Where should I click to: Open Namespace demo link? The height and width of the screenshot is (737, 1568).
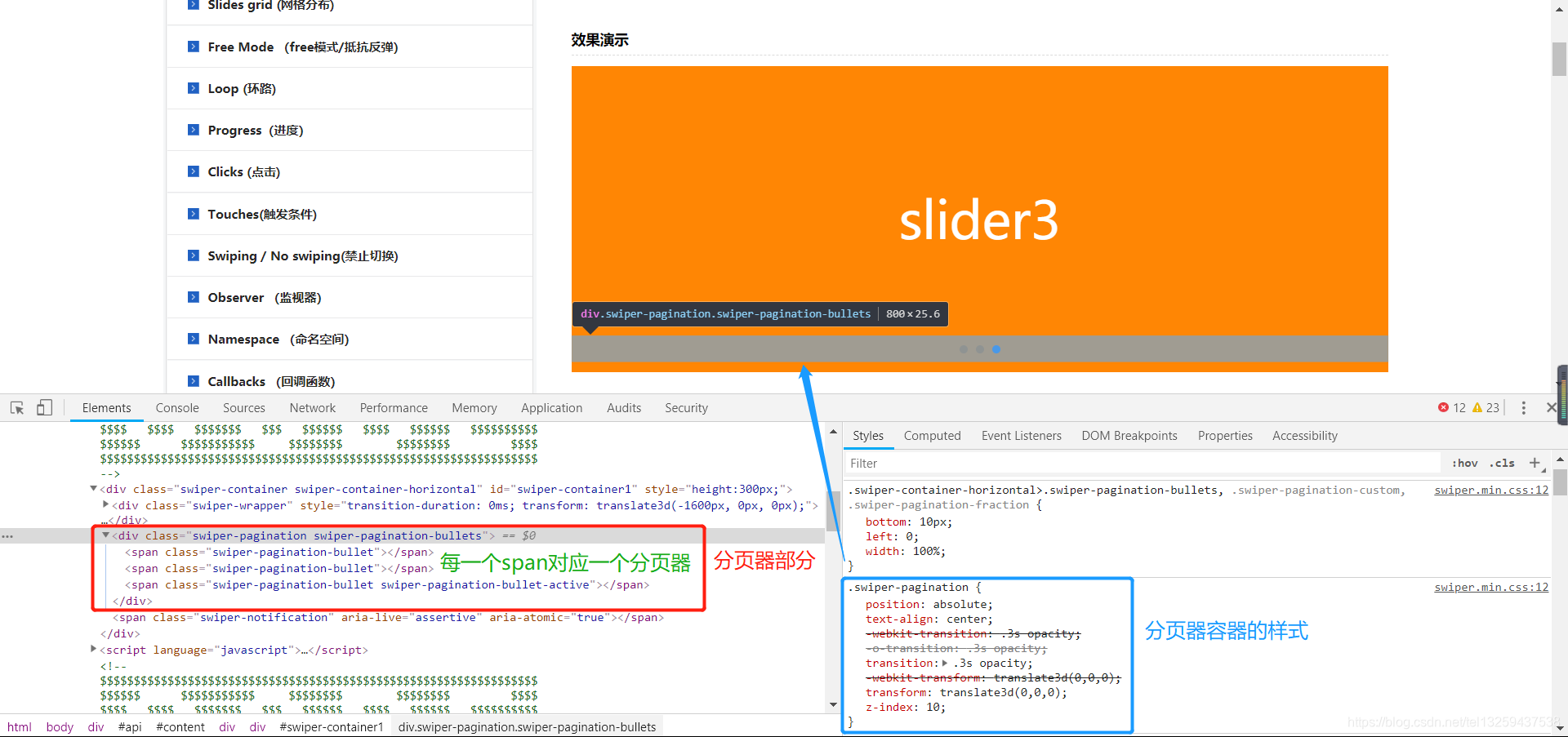tap(278, 339)
